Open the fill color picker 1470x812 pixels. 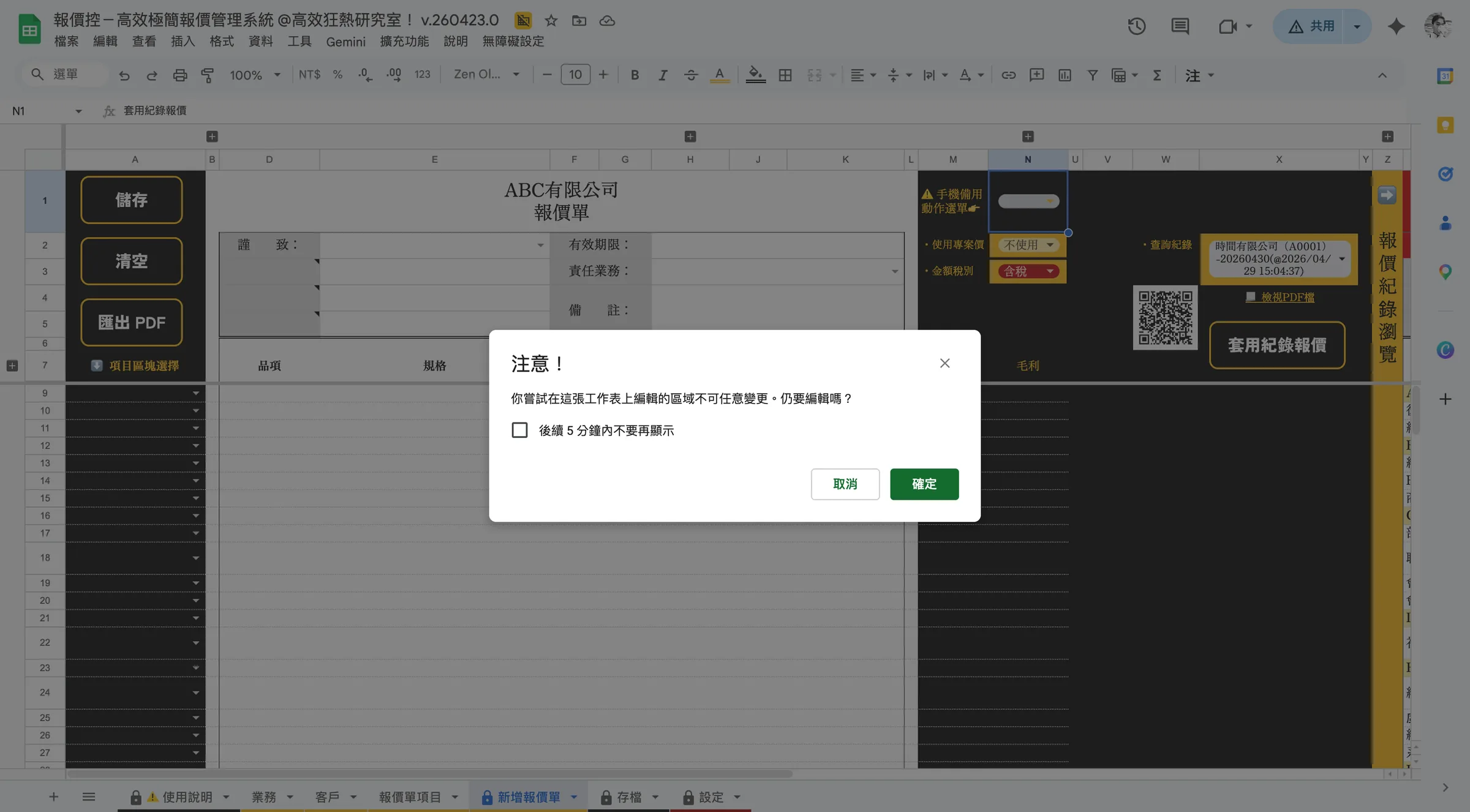pyautogui.click(x=755, y=75)
